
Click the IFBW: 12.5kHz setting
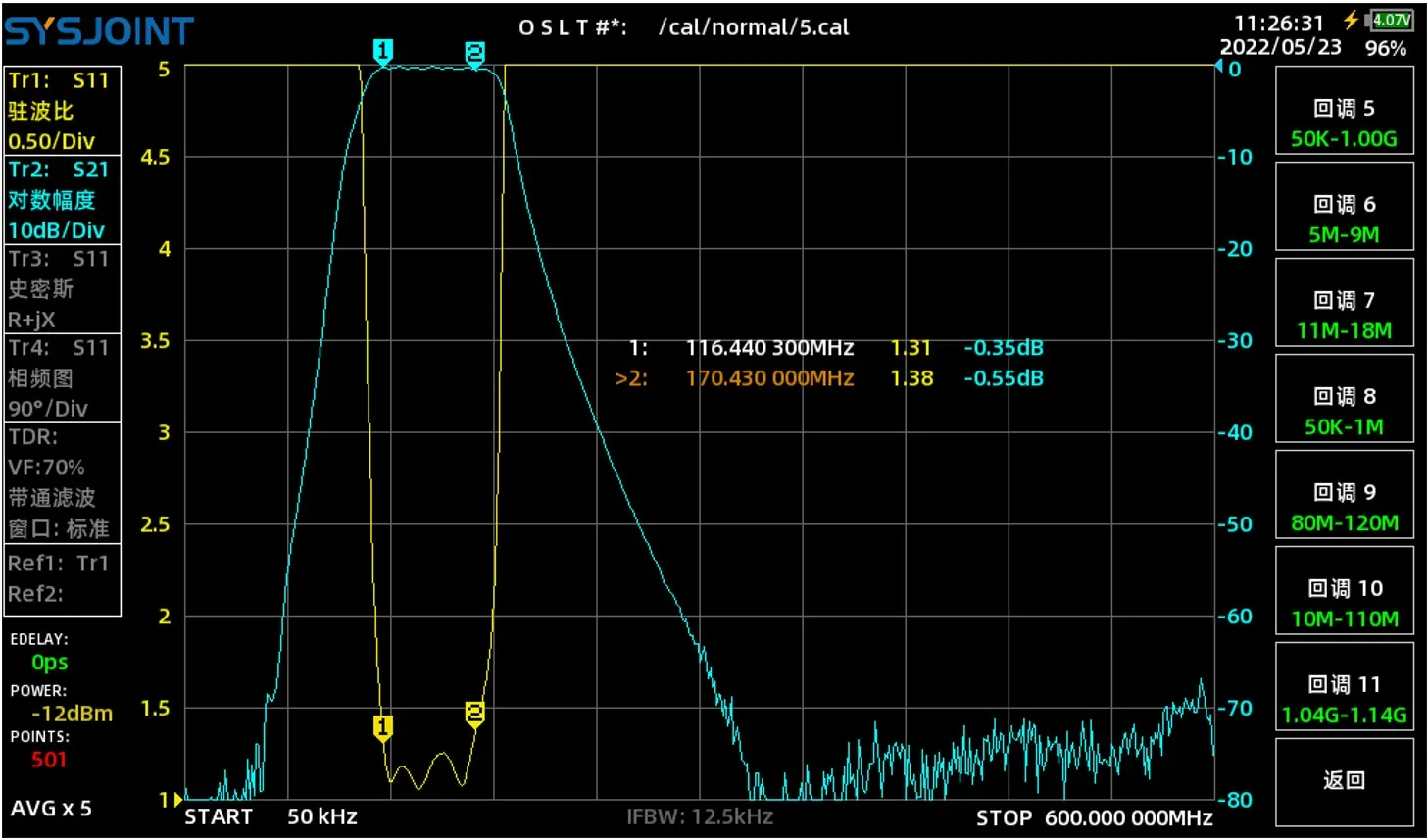[x=700, y=816]
